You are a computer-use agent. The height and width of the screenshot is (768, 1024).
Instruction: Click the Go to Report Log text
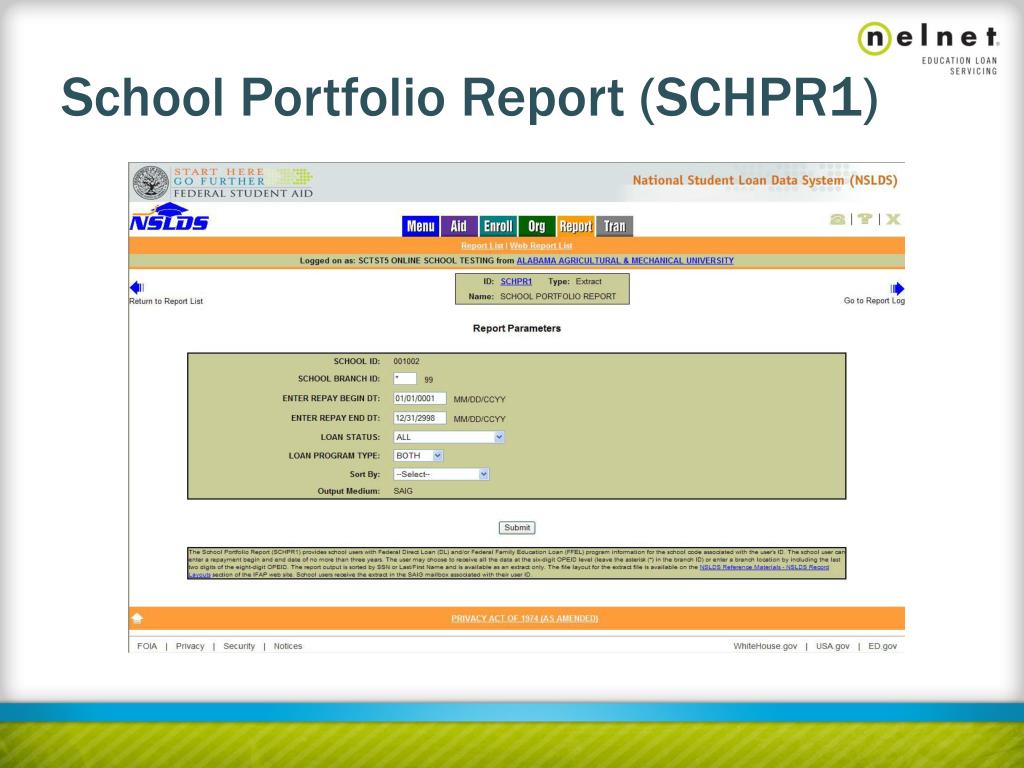(x=874, y=300)
